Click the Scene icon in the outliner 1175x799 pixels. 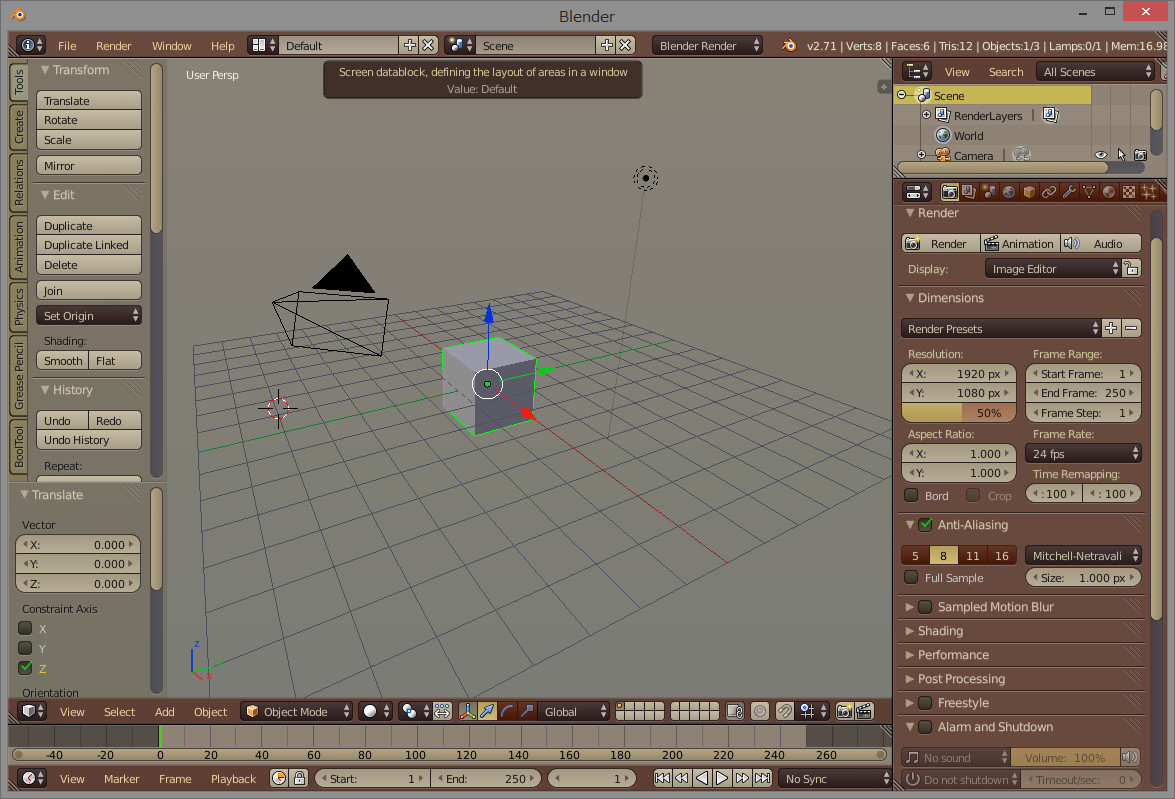(924, 95)
